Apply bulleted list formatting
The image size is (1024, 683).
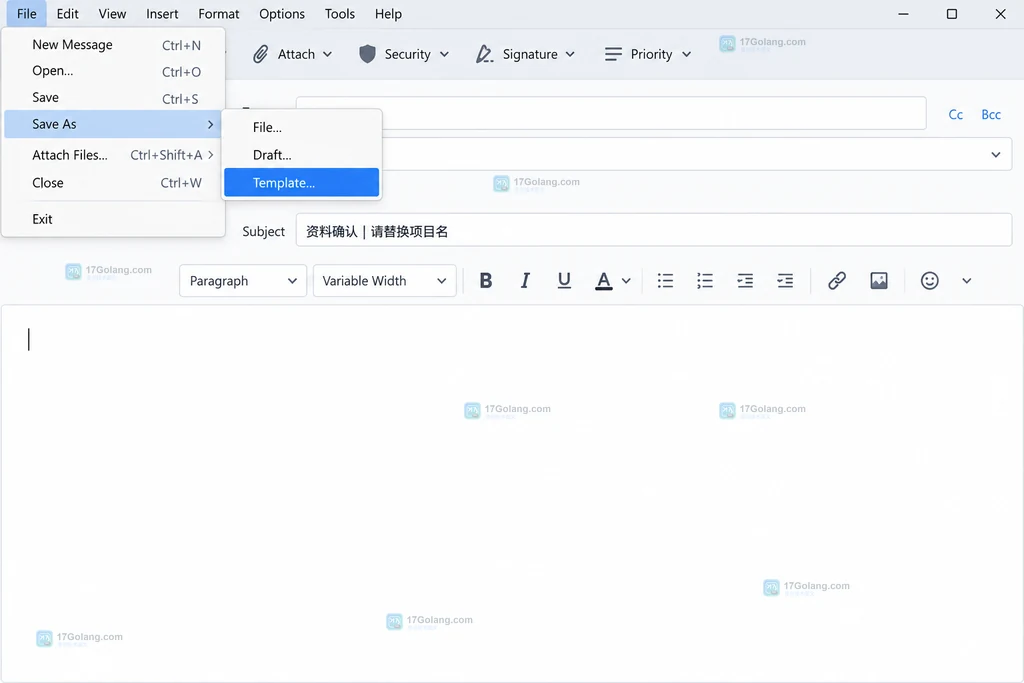[x=665, y=281]
